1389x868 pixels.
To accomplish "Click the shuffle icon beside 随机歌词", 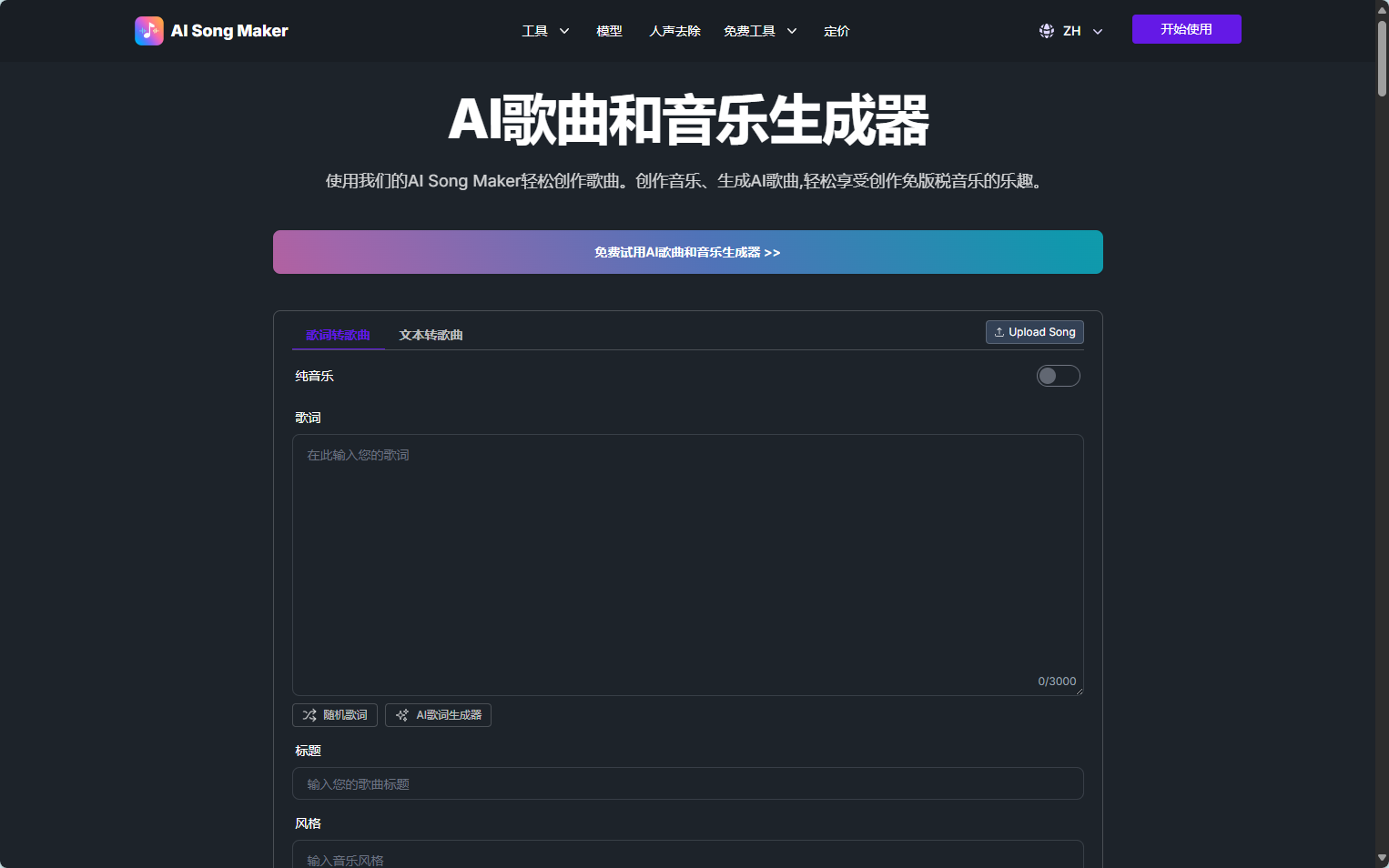I will click(309, 715).
